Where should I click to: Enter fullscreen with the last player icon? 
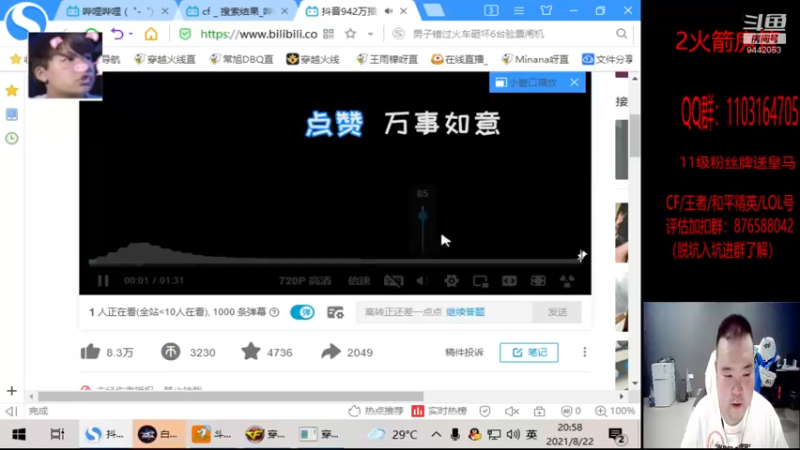pos(567,281)
